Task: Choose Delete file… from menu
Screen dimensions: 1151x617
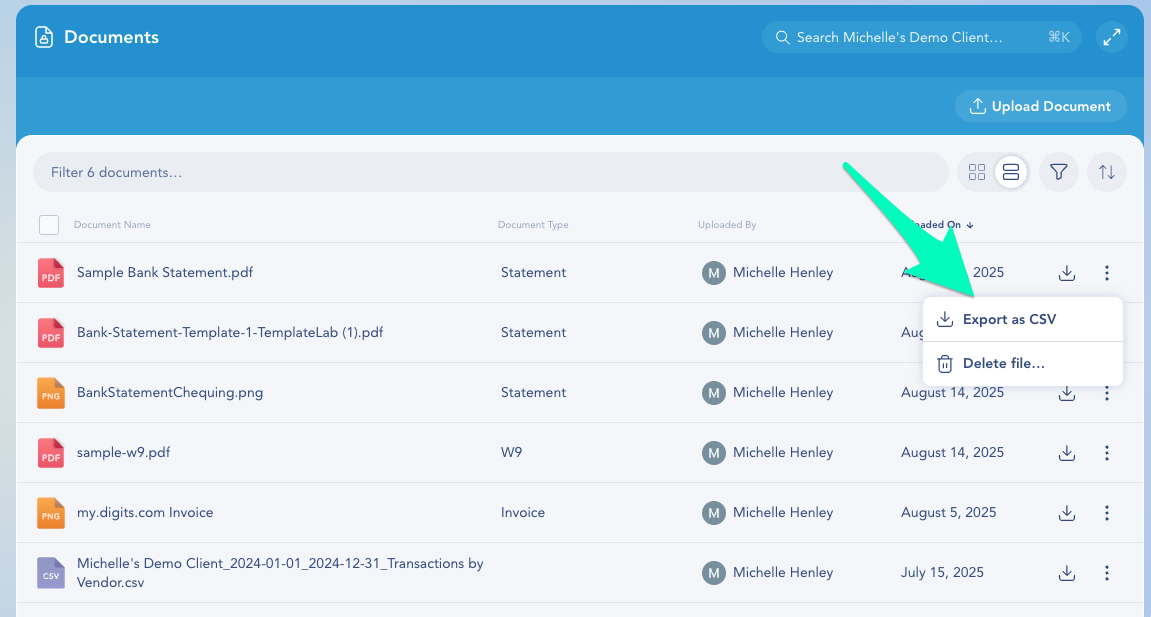Action: click(x=1023, y=363)
